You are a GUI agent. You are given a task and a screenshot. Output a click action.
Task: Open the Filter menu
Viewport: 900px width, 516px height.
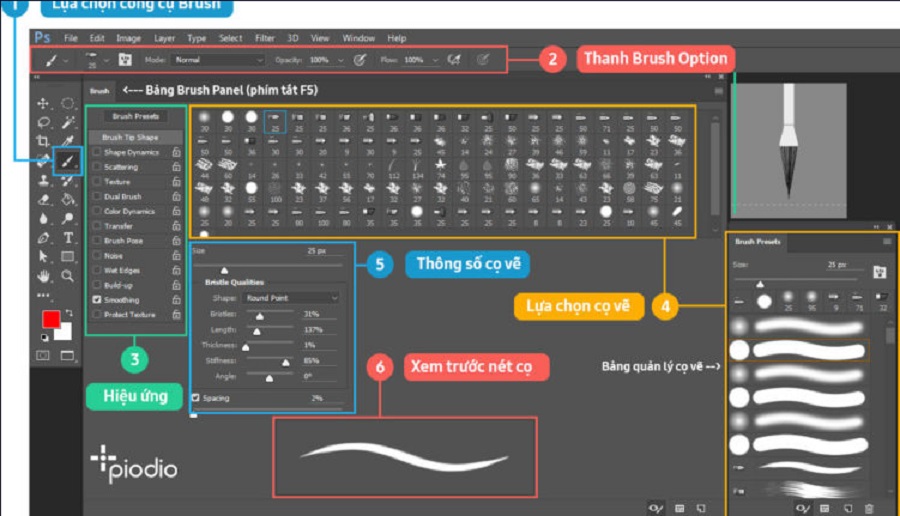[264, 38]
